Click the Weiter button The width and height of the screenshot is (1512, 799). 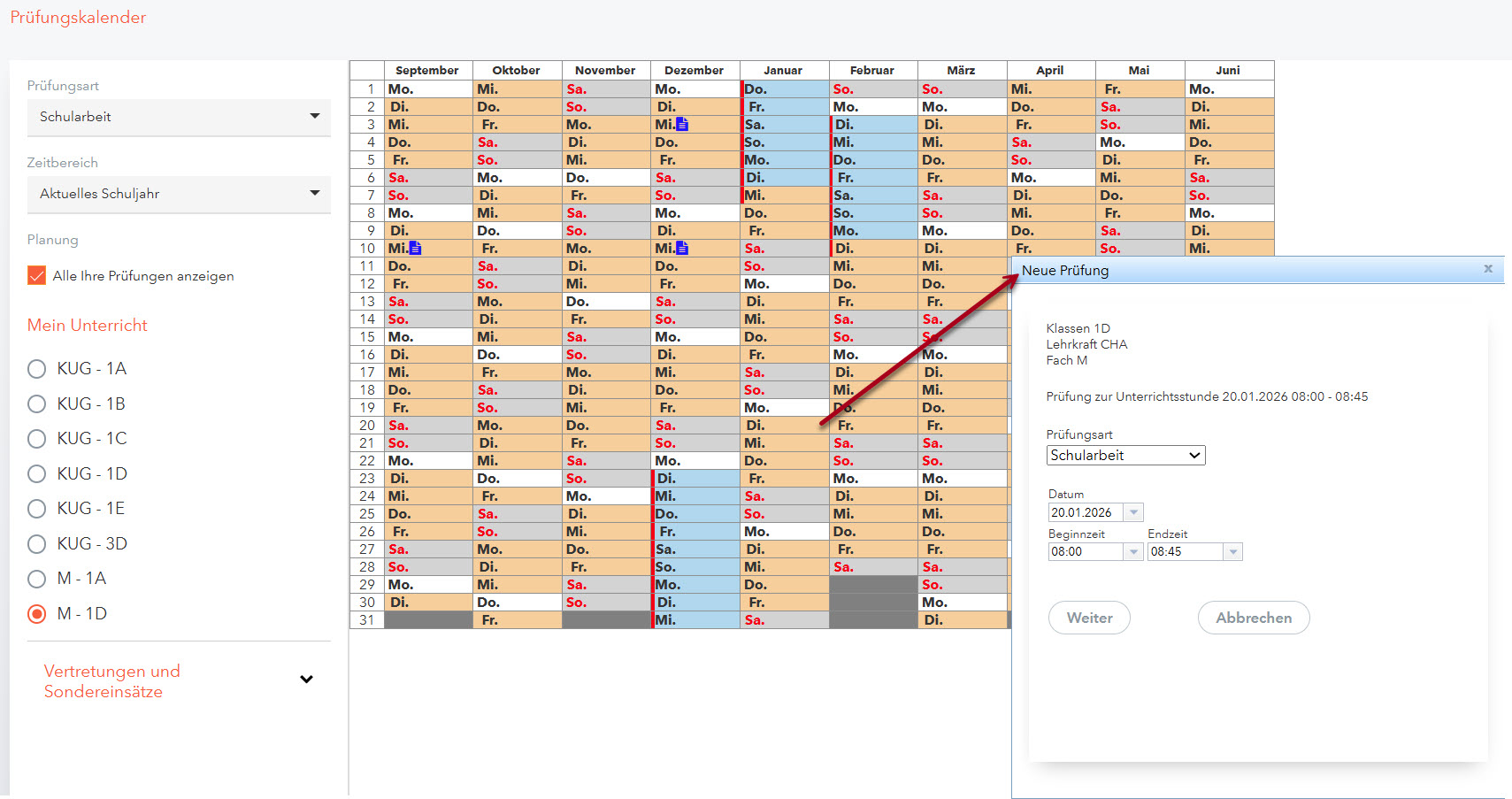[1089, 618]
